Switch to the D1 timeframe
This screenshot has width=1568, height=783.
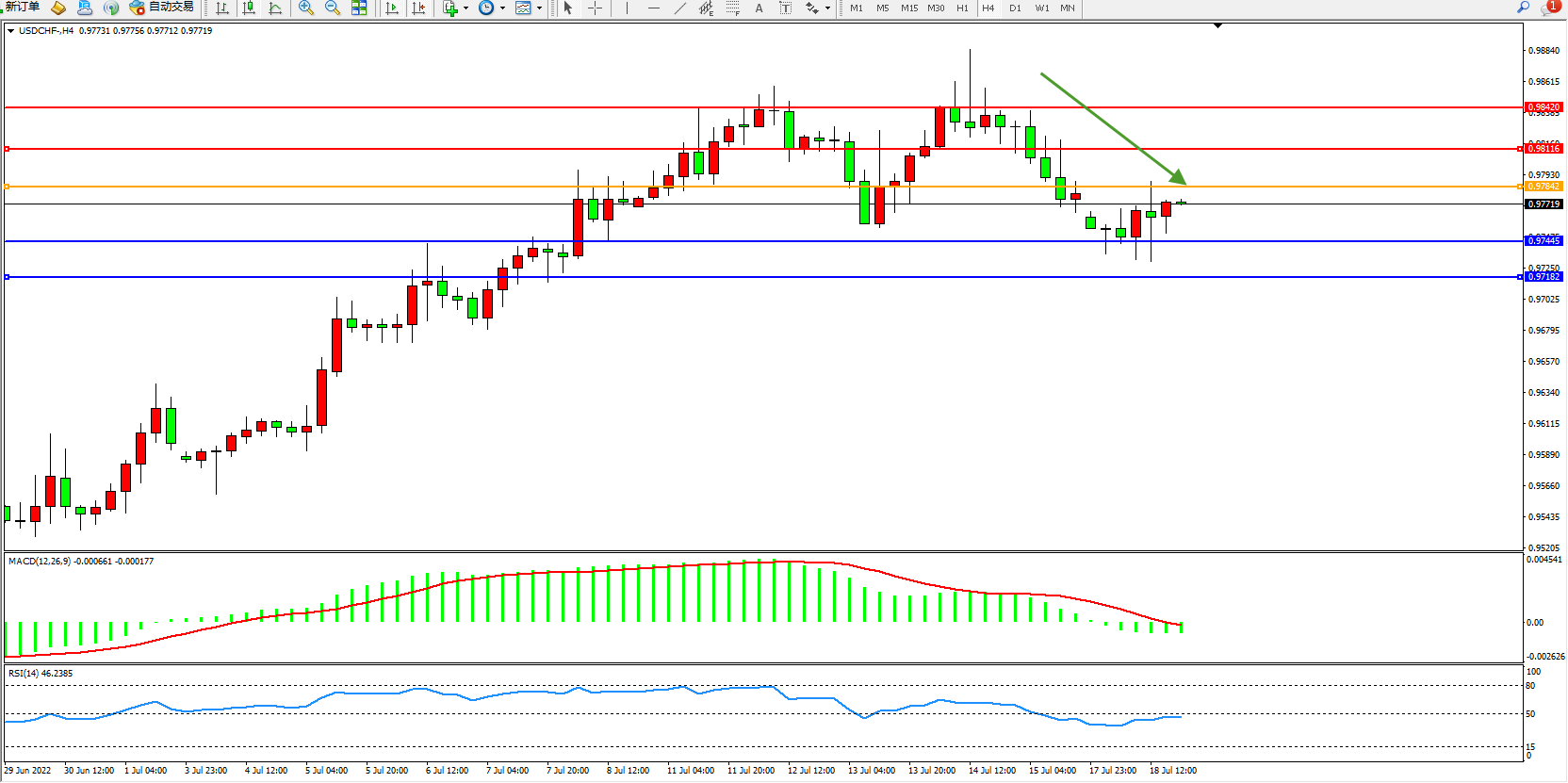tap(1015, 8)
